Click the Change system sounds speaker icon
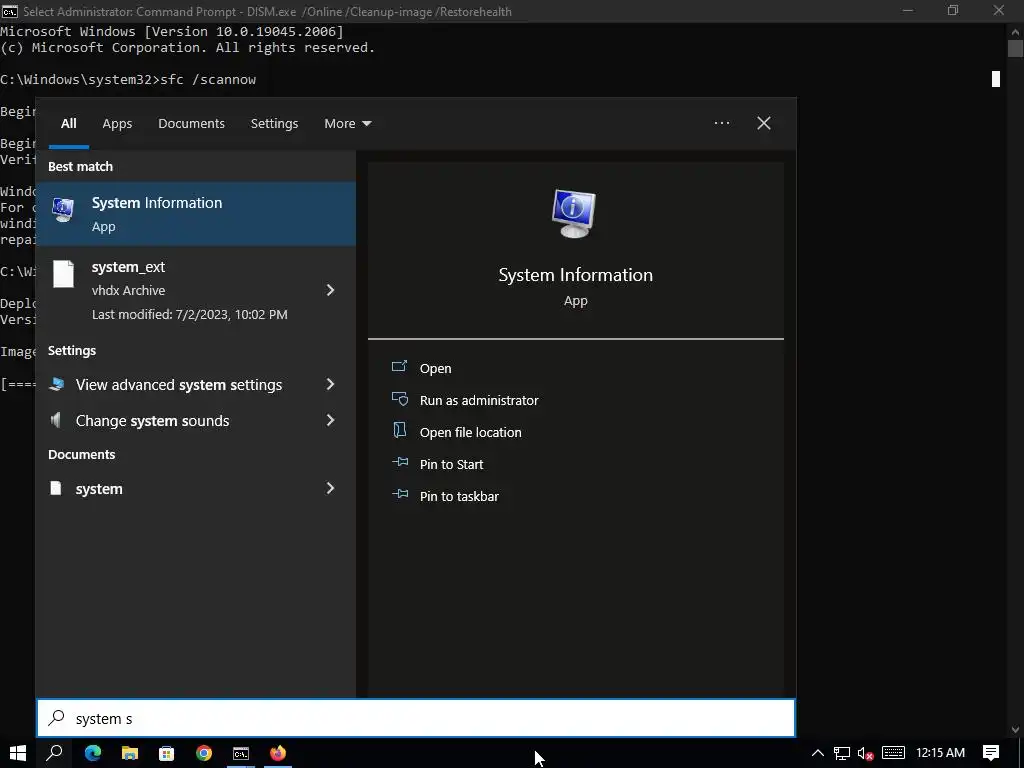 point(56,420)
